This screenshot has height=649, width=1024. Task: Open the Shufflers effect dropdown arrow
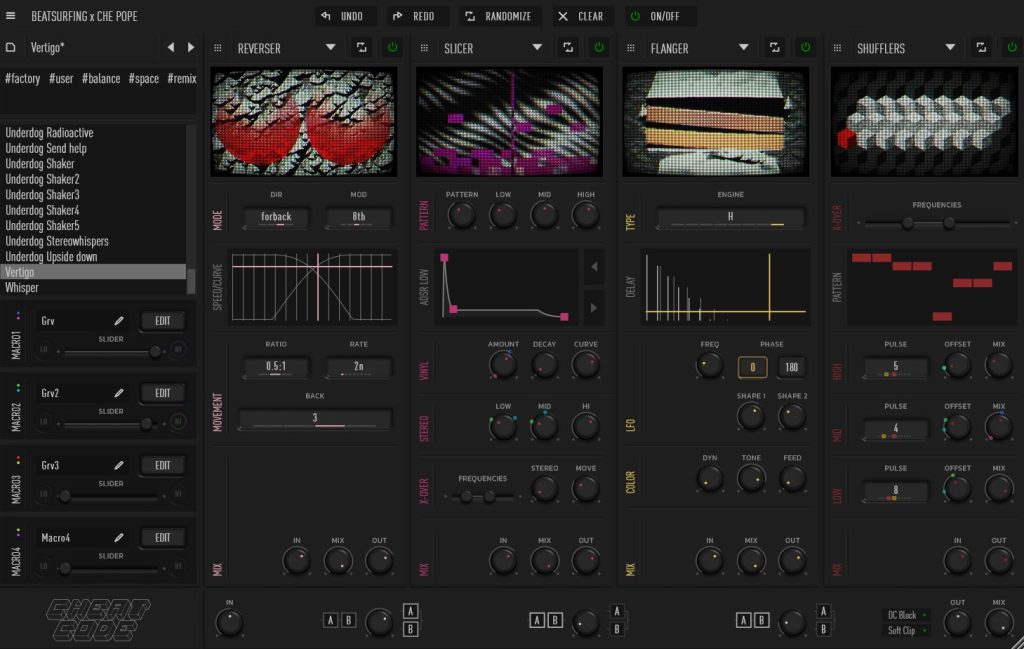pos(950,47)
